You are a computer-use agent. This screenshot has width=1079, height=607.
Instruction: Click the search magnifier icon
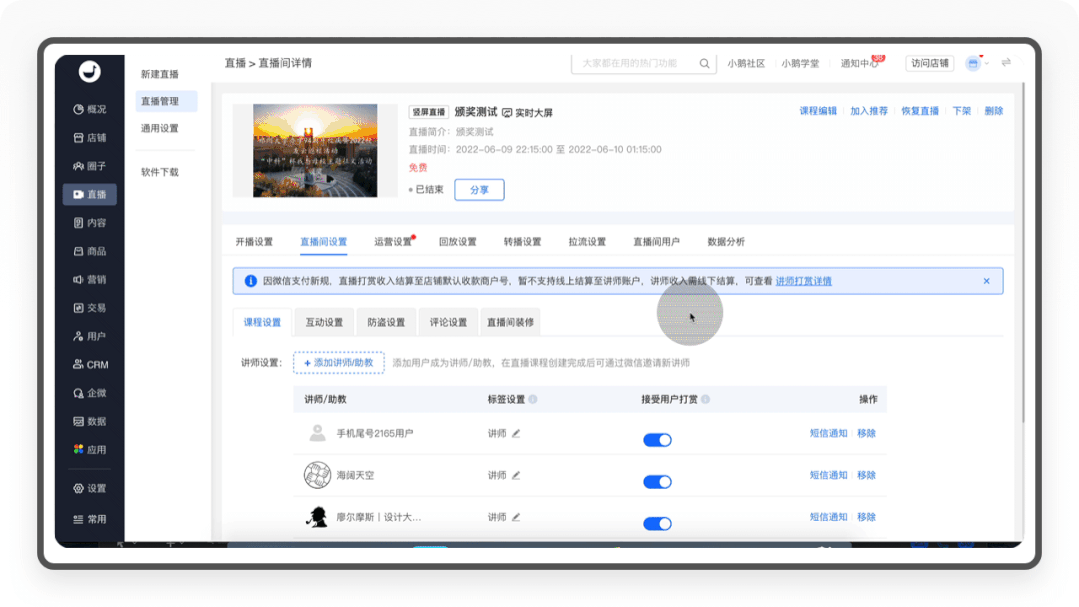coord(705,63)
